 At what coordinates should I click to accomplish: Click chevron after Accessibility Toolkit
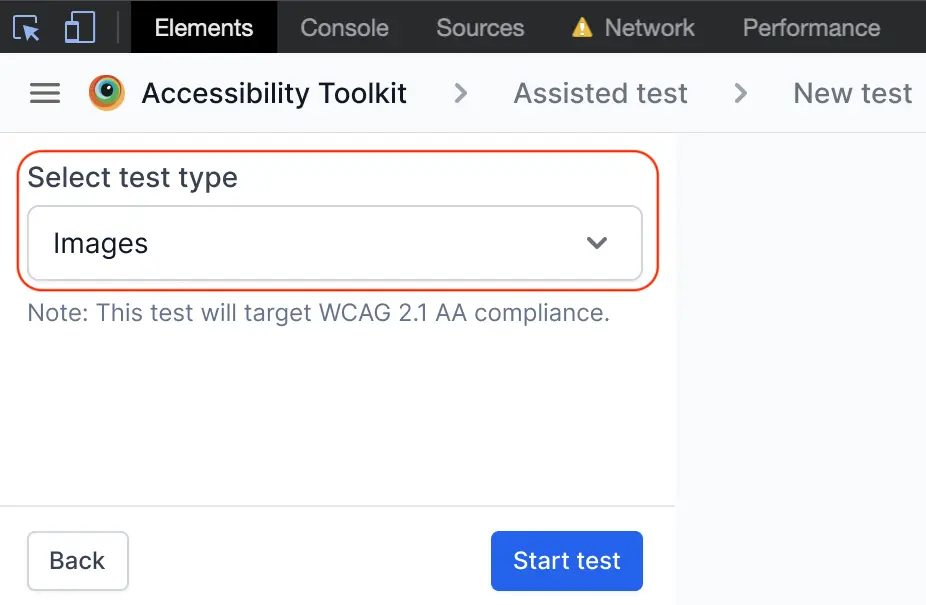click(x=460, y=93)
